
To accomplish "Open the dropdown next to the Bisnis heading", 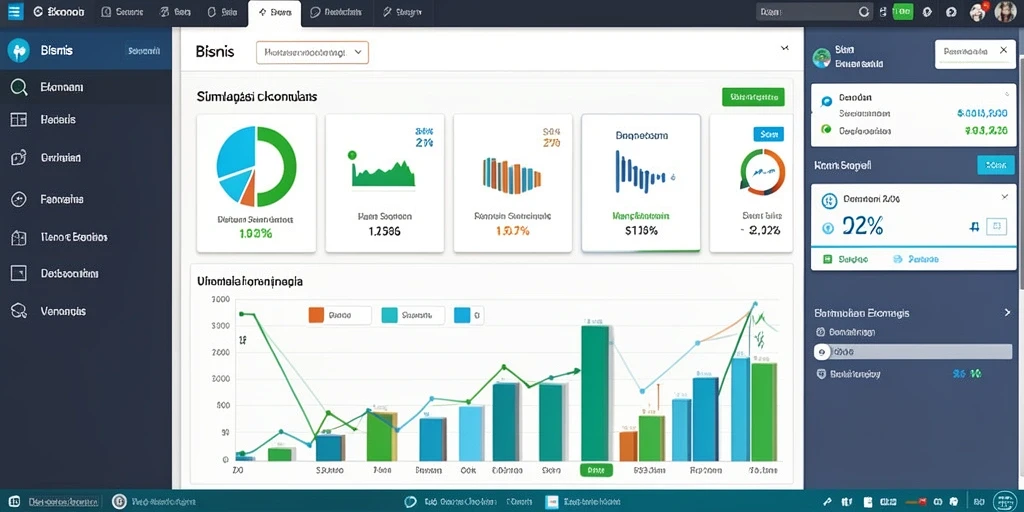I will tap(312, 52).
